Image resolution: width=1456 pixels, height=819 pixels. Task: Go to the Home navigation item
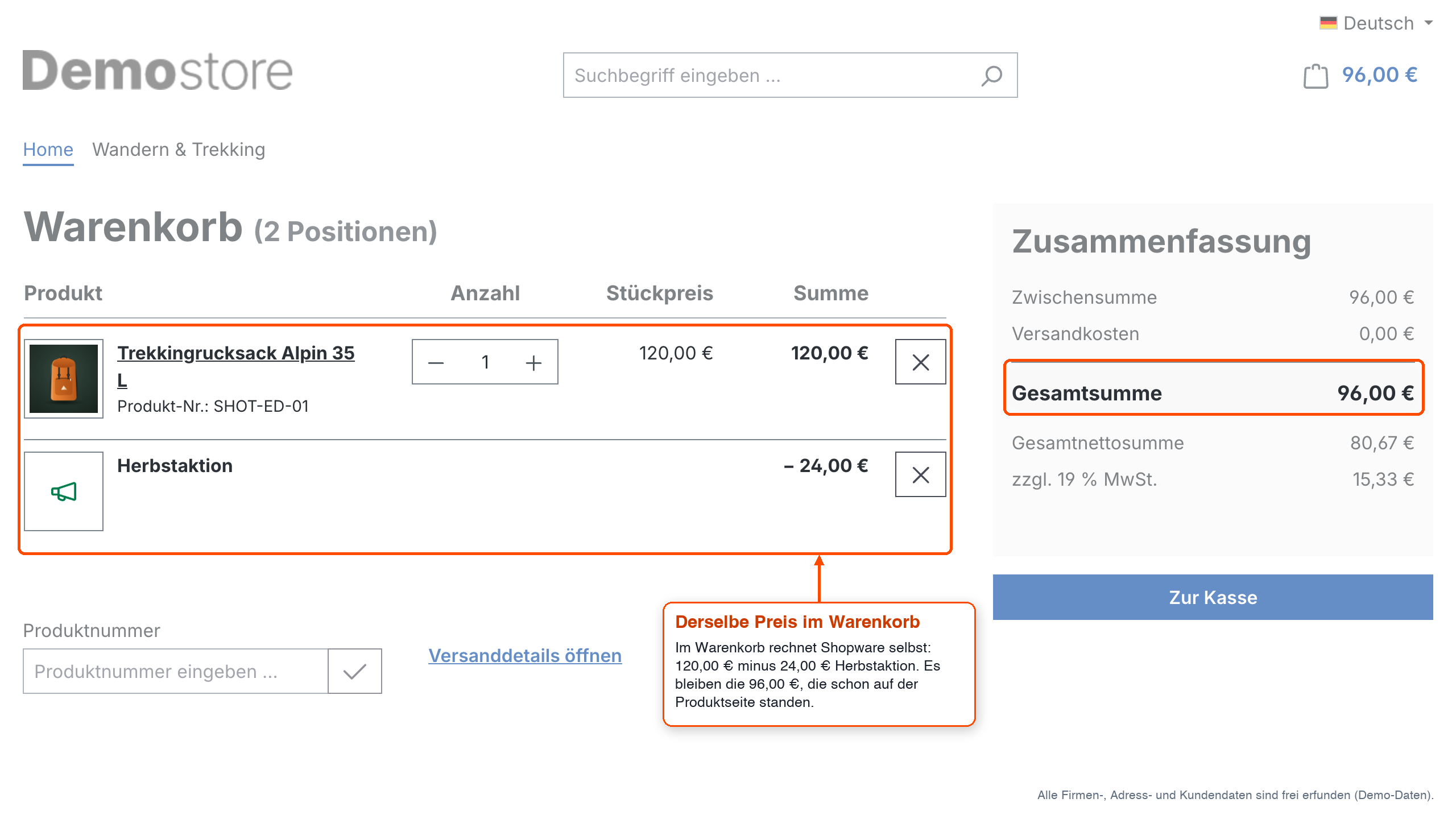click(x=48, y=150)
